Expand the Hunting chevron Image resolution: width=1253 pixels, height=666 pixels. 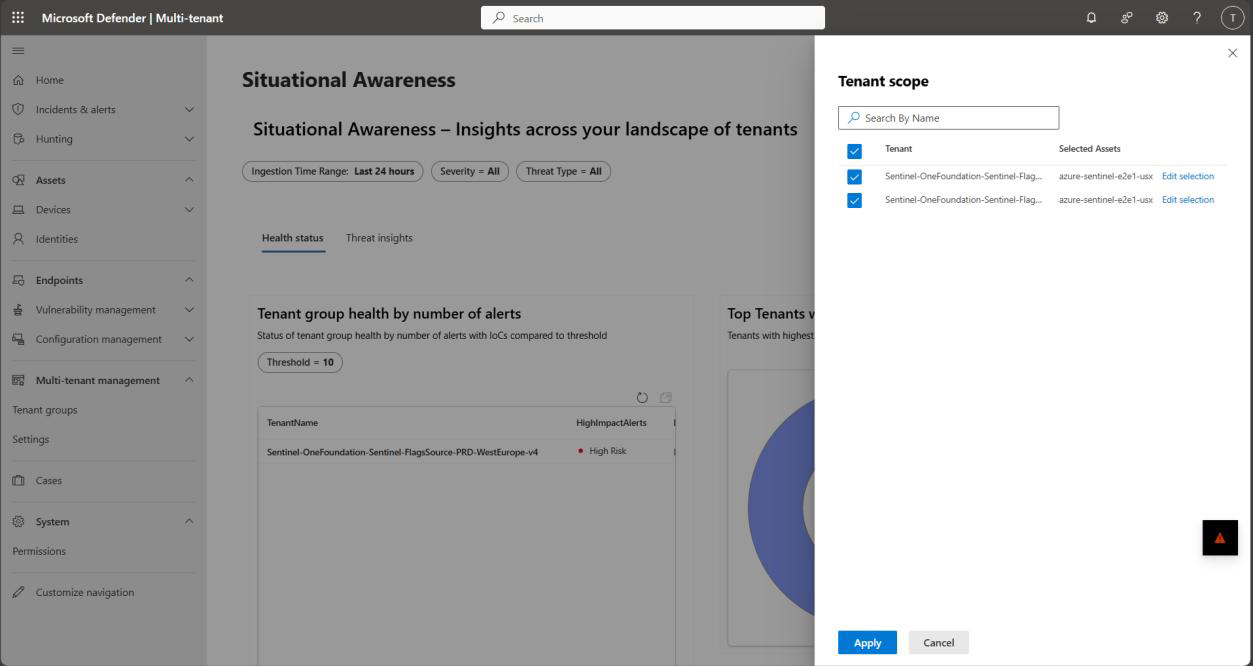click(x=189, y=139)
